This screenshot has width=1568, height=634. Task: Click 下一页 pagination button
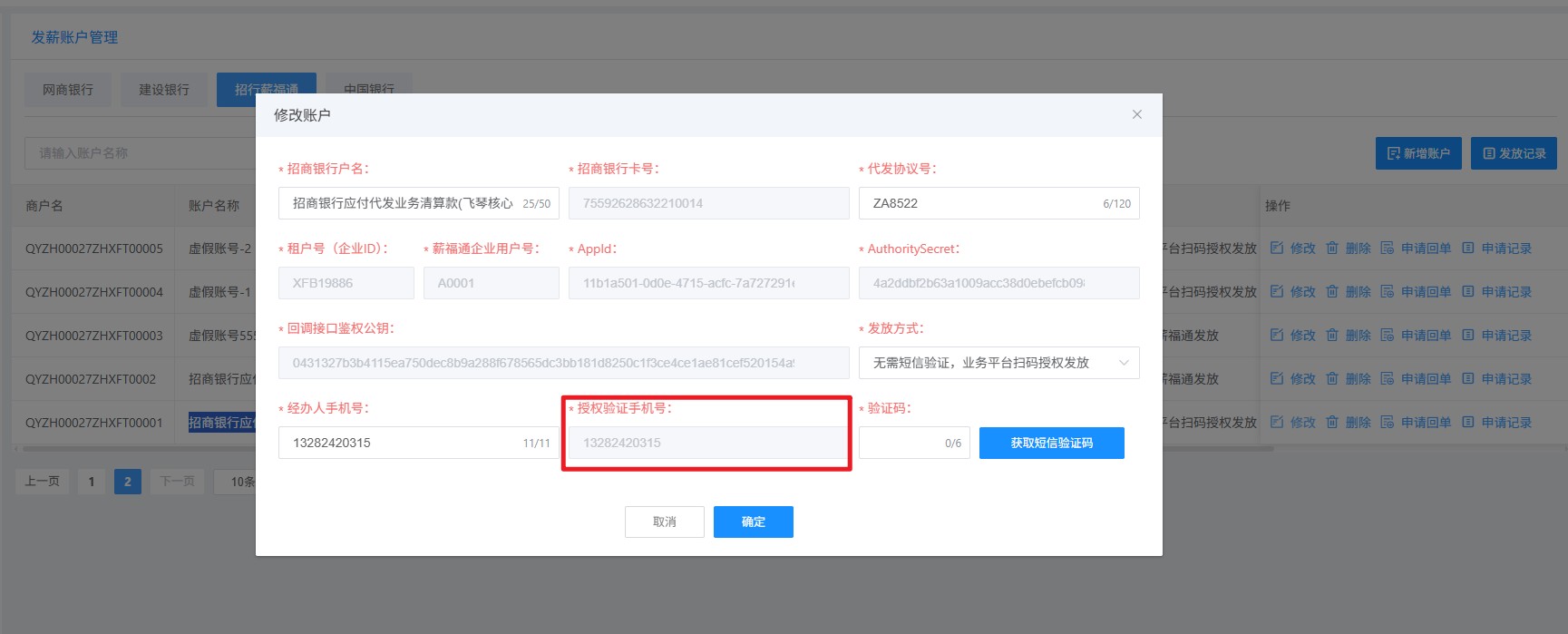point(178,482)
